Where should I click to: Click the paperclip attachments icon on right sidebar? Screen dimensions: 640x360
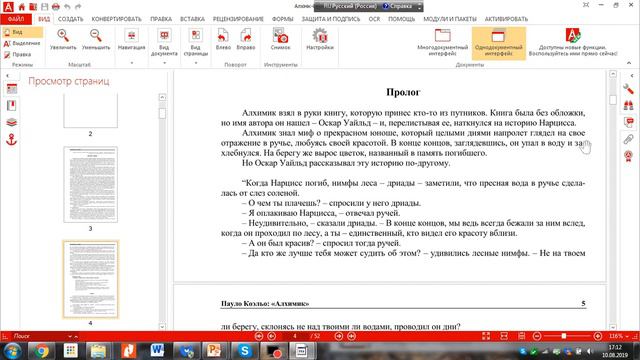pyautogui.click(x=628, y=139)
